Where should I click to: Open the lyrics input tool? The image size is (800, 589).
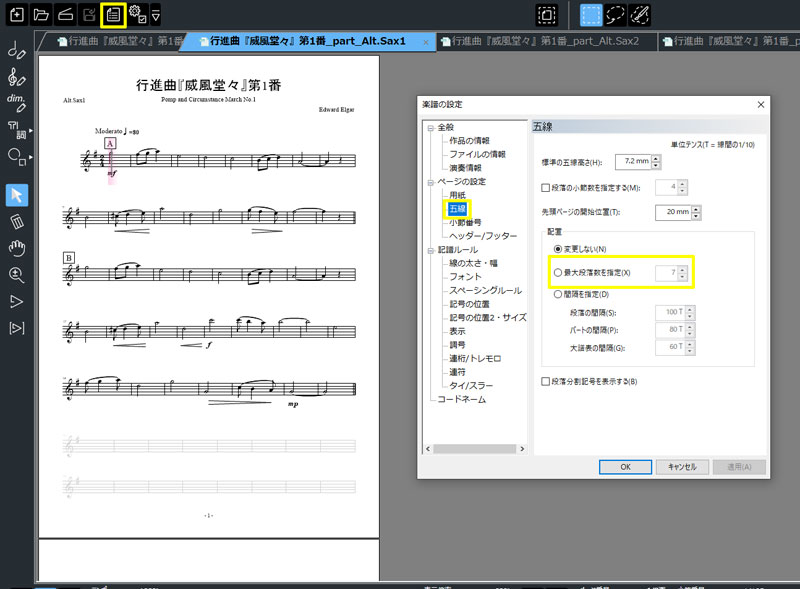coord(16,129)
